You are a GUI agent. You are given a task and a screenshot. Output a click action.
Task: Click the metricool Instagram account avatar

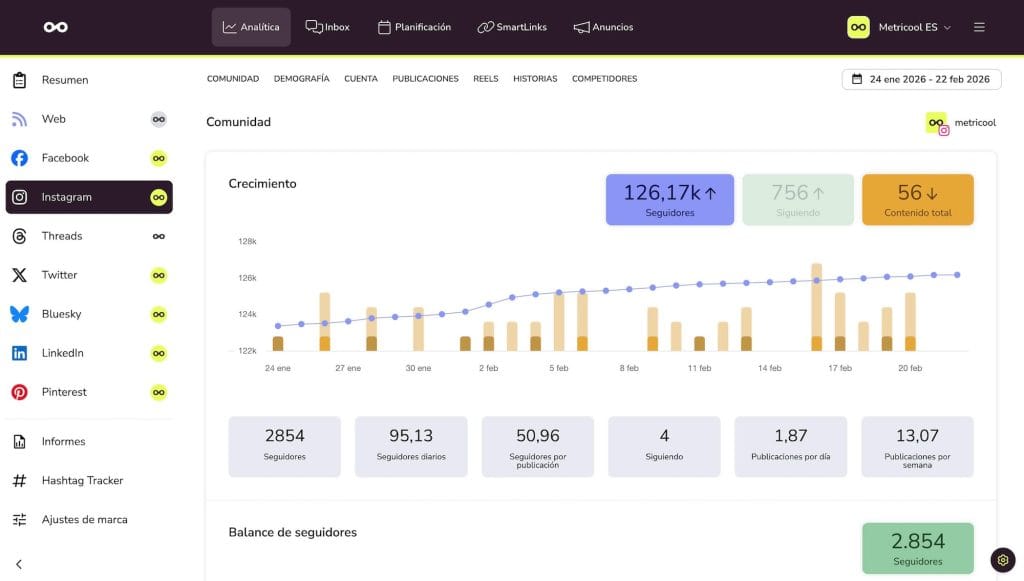tap(937, 123)
